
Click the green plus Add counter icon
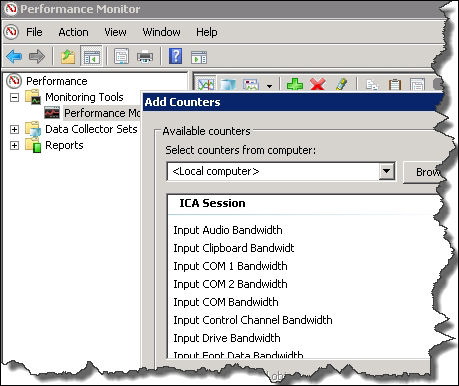pos(295,84)
